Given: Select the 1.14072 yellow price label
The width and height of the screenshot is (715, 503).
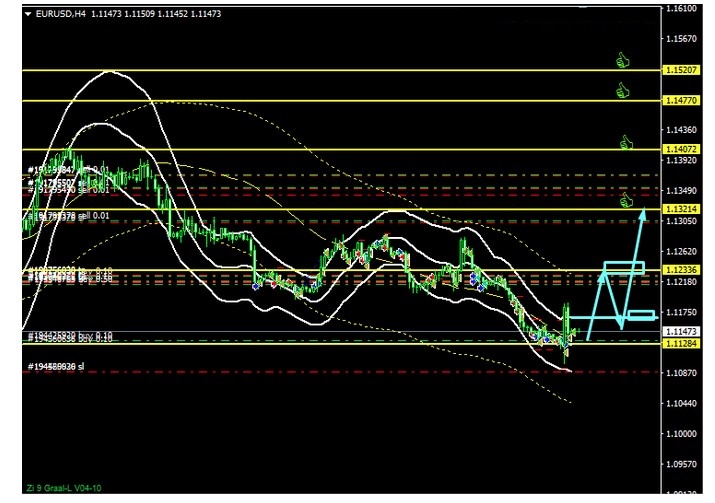Looking at the screenshot, I should point(678,149).
